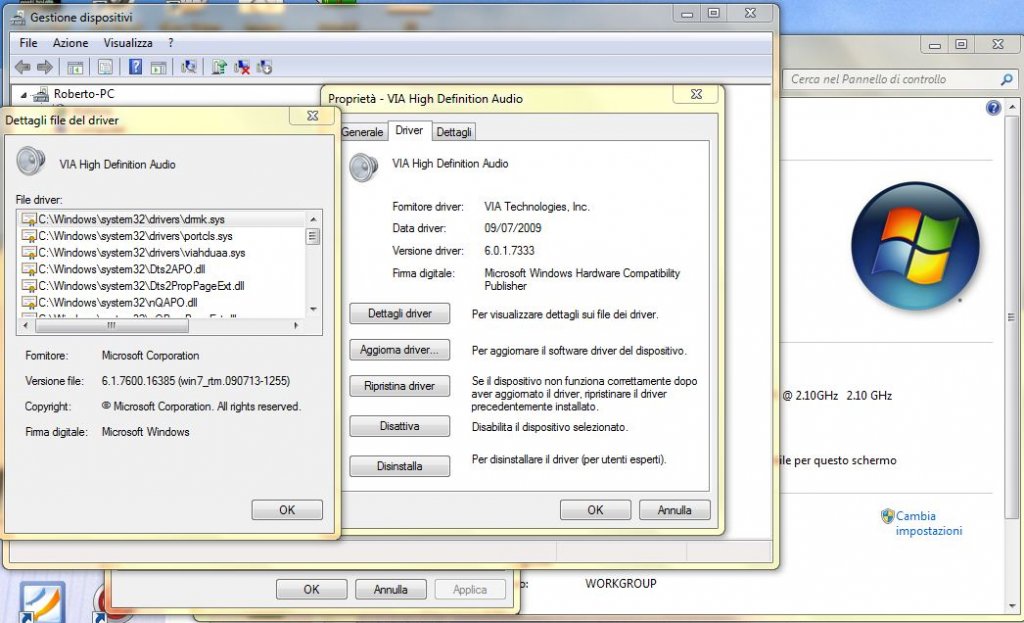This screenshot has height=623, width=1024.
Task: Select the portcls.sys driver file row
Action: pyautogui.click(x=163, y=236)
